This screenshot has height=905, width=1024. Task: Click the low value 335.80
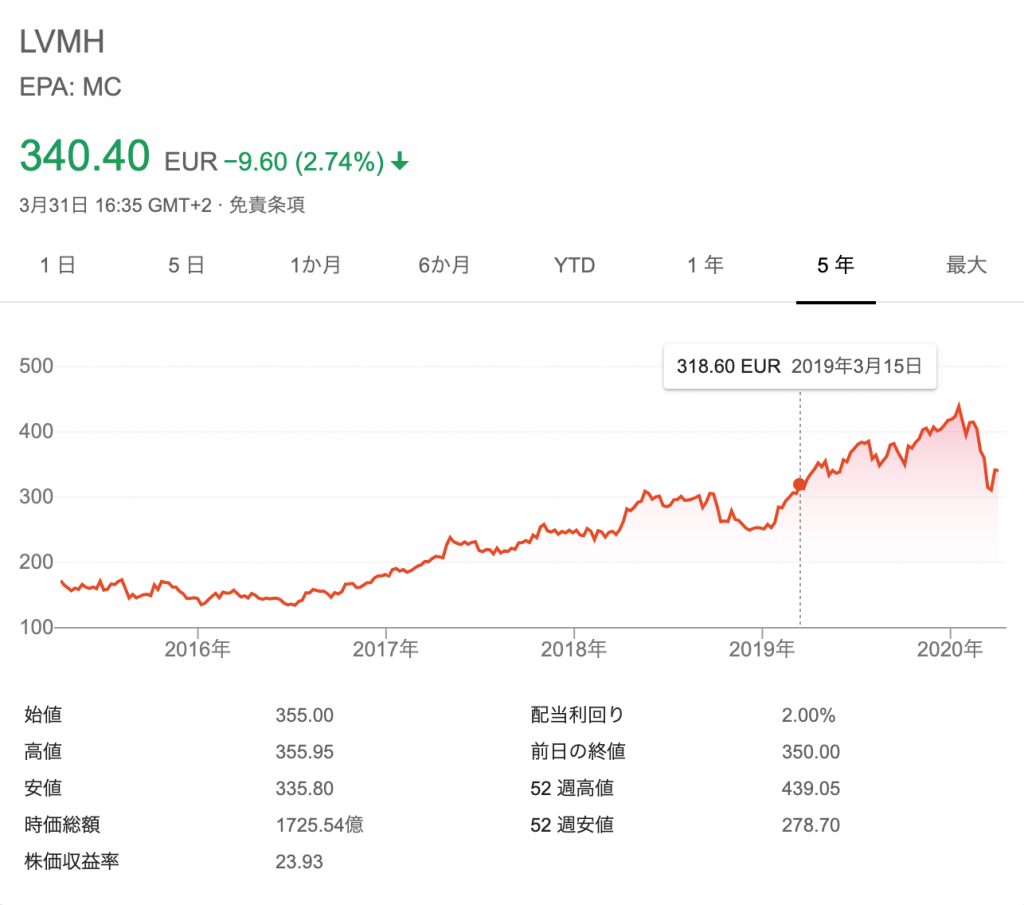(304, 788)
